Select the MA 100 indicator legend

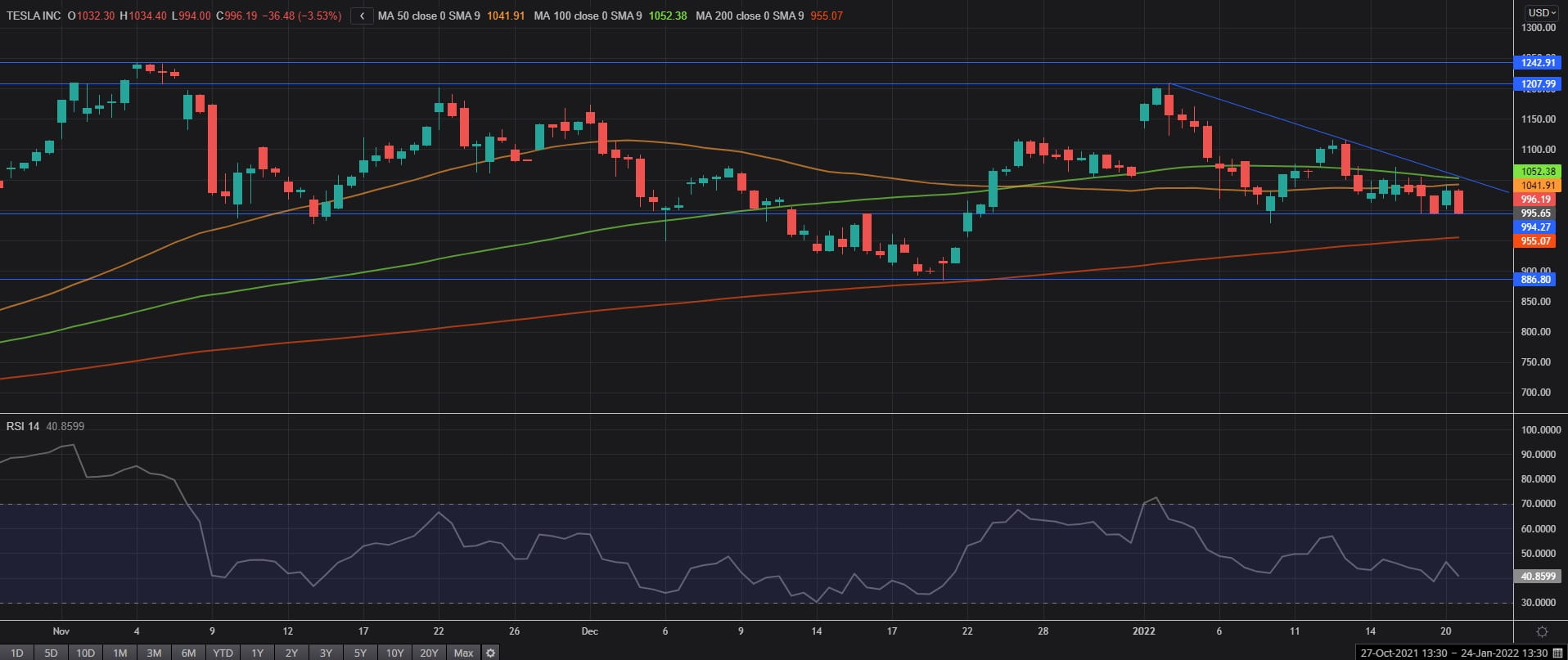[x=587, y=16]
